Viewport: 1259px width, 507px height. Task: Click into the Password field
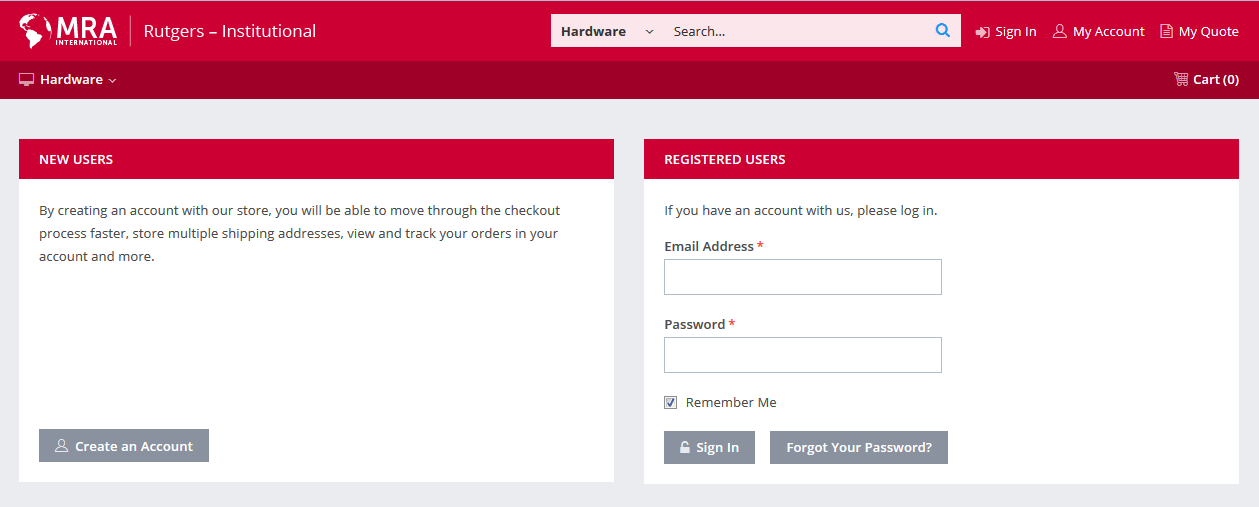802,355
